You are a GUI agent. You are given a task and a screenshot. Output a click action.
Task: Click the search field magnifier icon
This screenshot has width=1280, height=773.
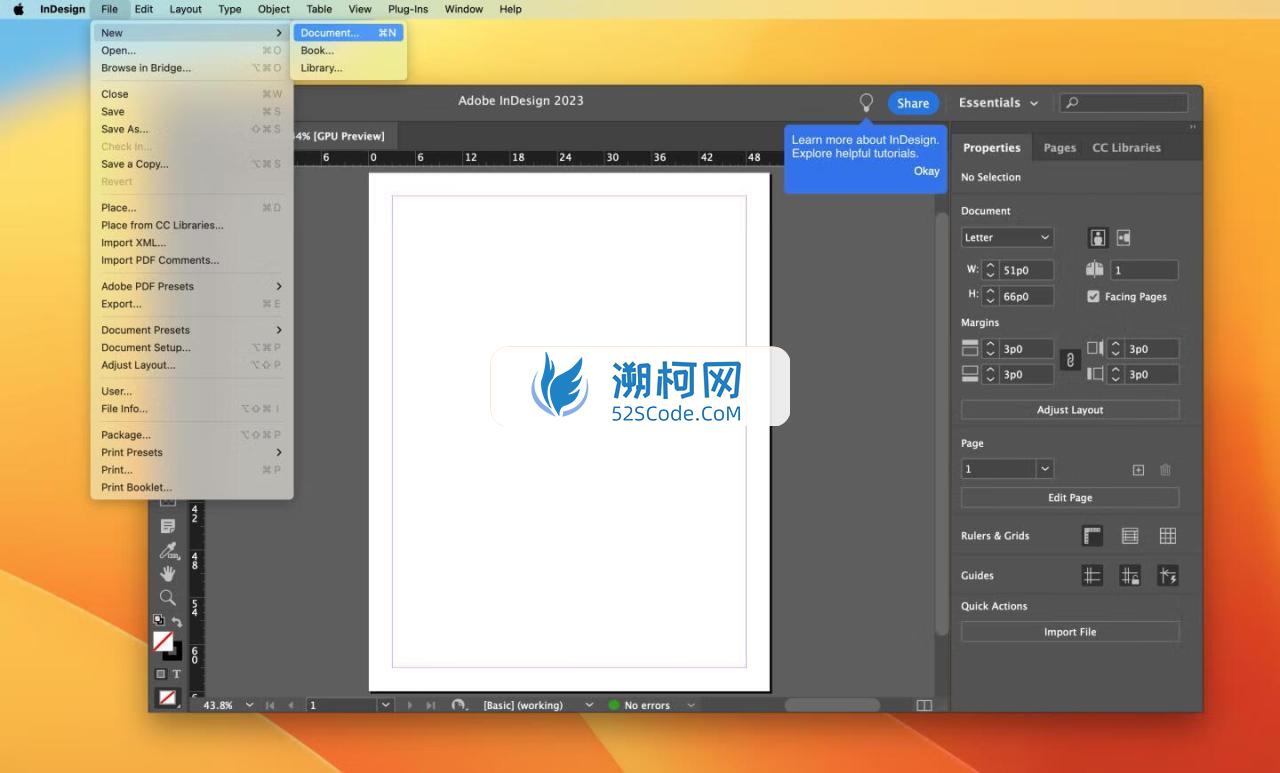click(x=1072, y=102)
